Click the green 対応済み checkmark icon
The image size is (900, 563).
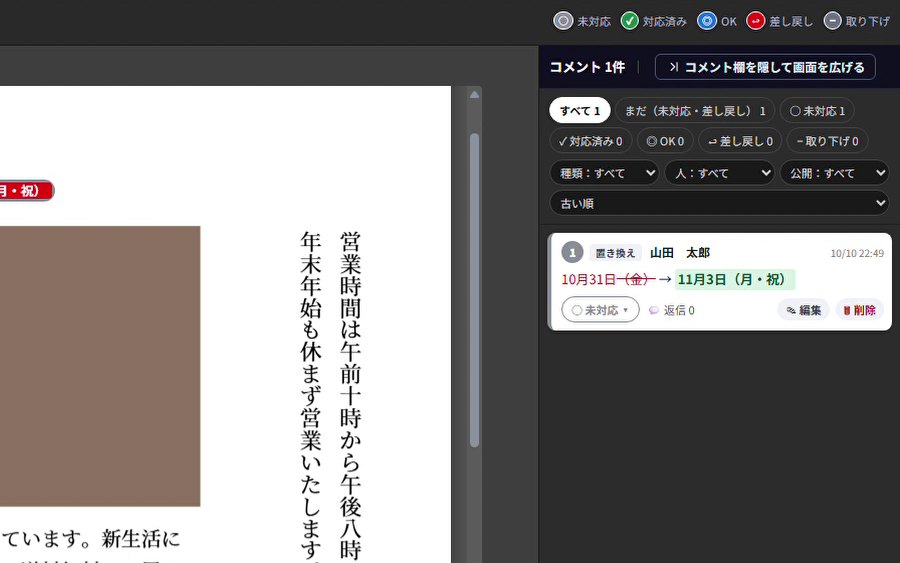coord(630,21)
